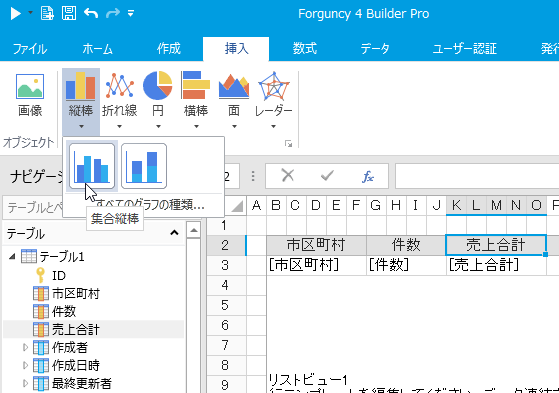Screen dimensions: 559x393
Task: Switch to the 数式 ribbon tab
Action: [x=305, y=49]
